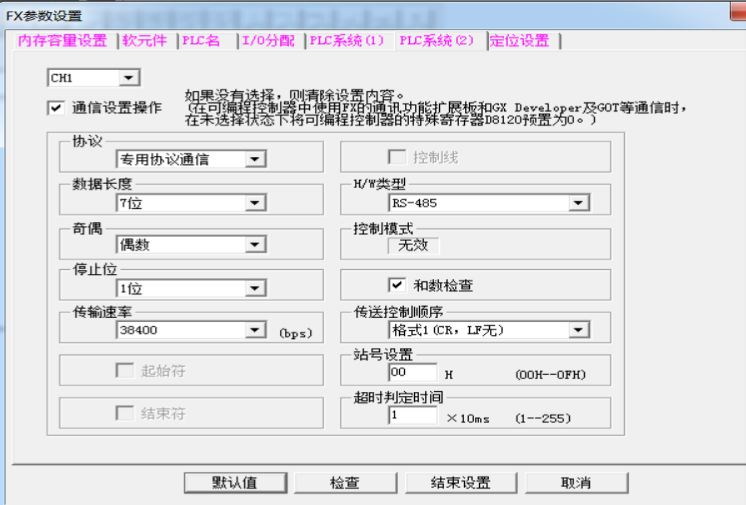This screenshot has width=746, height=505.
Task: Open the 软元件 tab
Action: [146, 41]
